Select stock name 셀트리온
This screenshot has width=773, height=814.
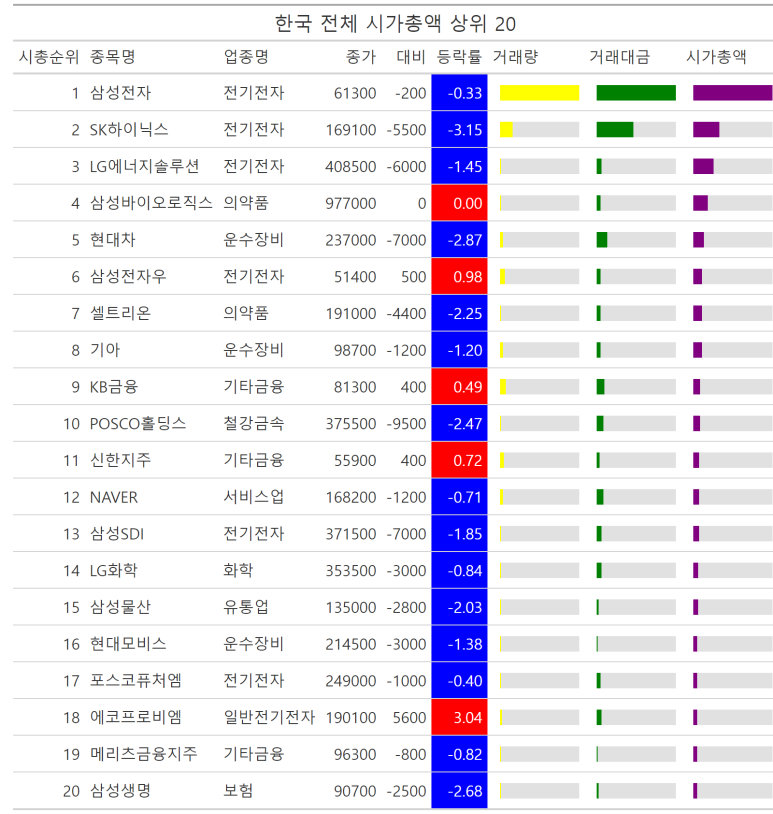pos(120,314)
